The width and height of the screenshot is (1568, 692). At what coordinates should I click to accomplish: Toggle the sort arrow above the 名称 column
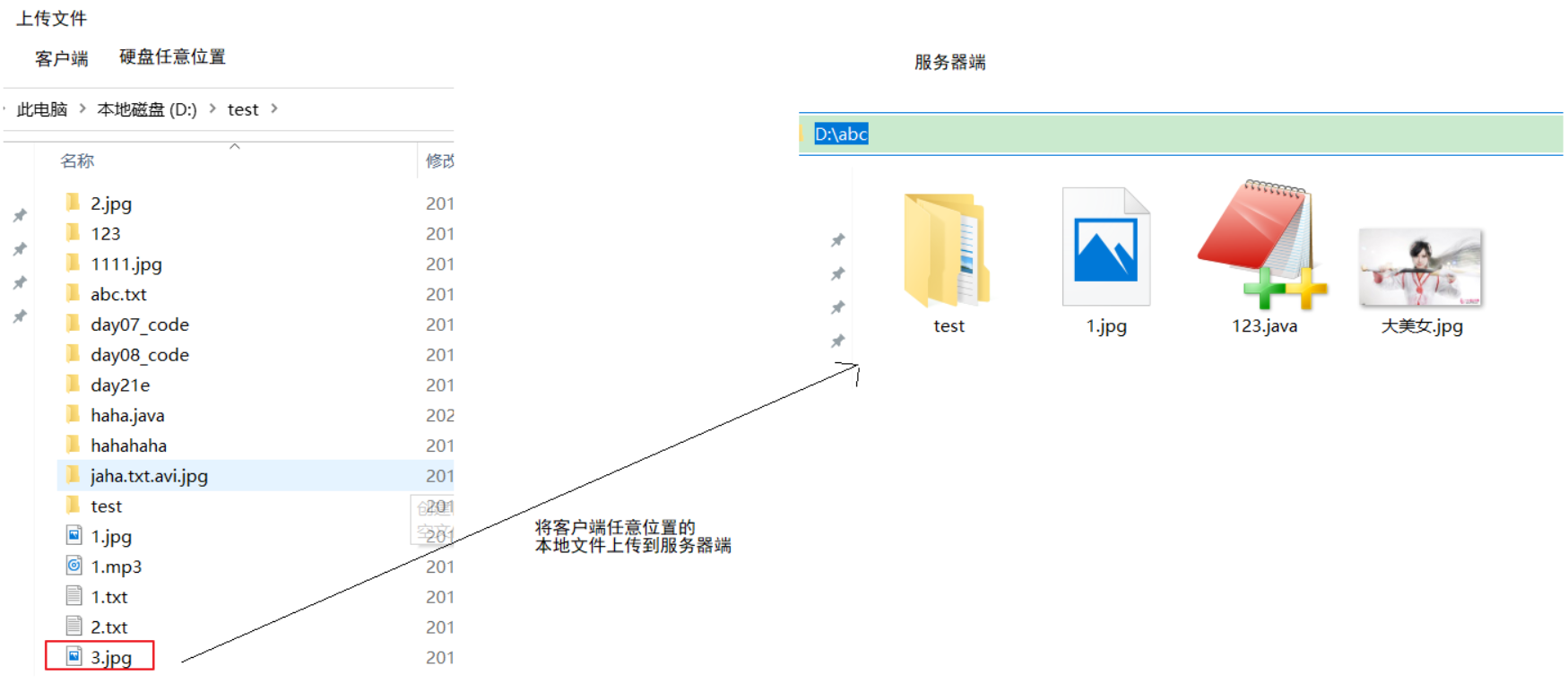point(235,146)
